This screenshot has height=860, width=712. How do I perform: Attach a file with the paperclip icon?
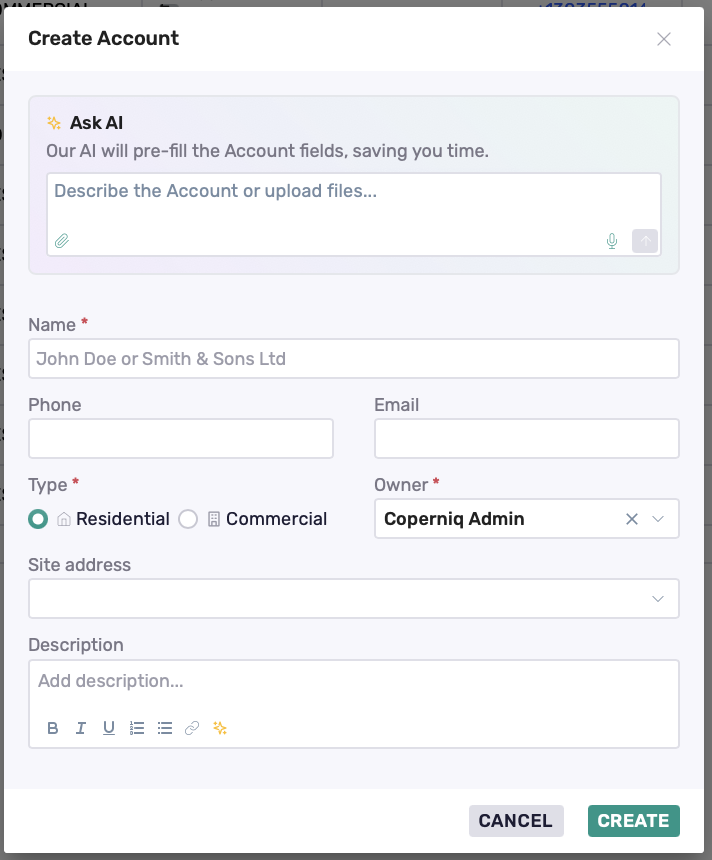click(62, 241)
